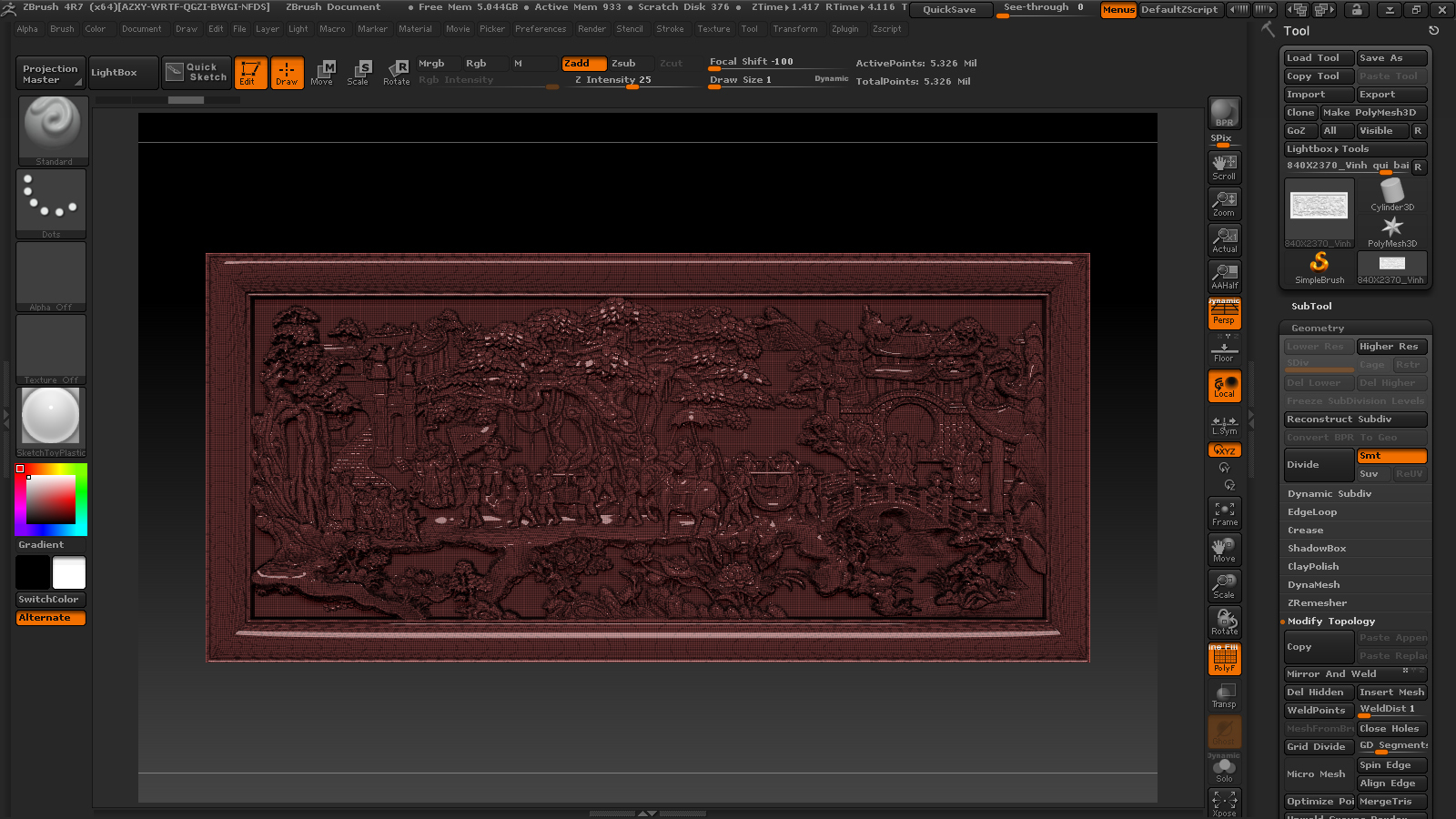Click the Frame mesh icon
The width and height of the screenshot is (1456, 819).
[x=1224, y=513]
